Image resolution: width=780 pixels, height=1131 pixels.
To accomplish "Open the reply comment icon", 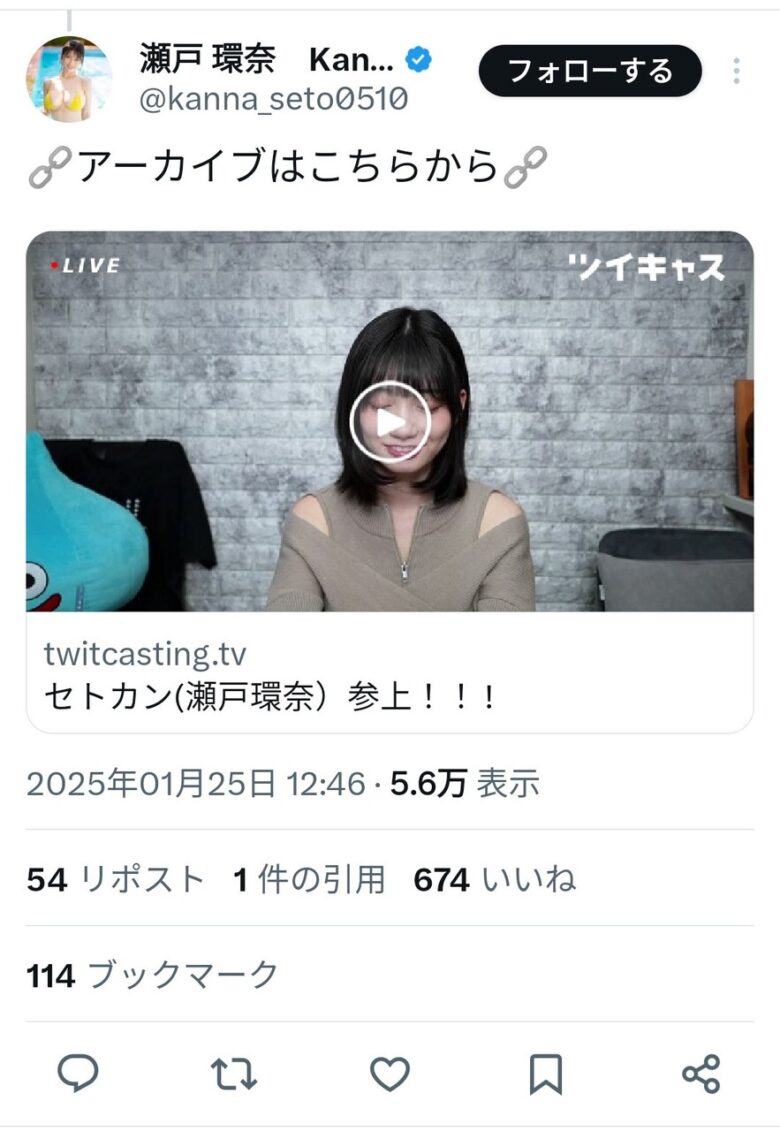I will (x=78, y=1073).
